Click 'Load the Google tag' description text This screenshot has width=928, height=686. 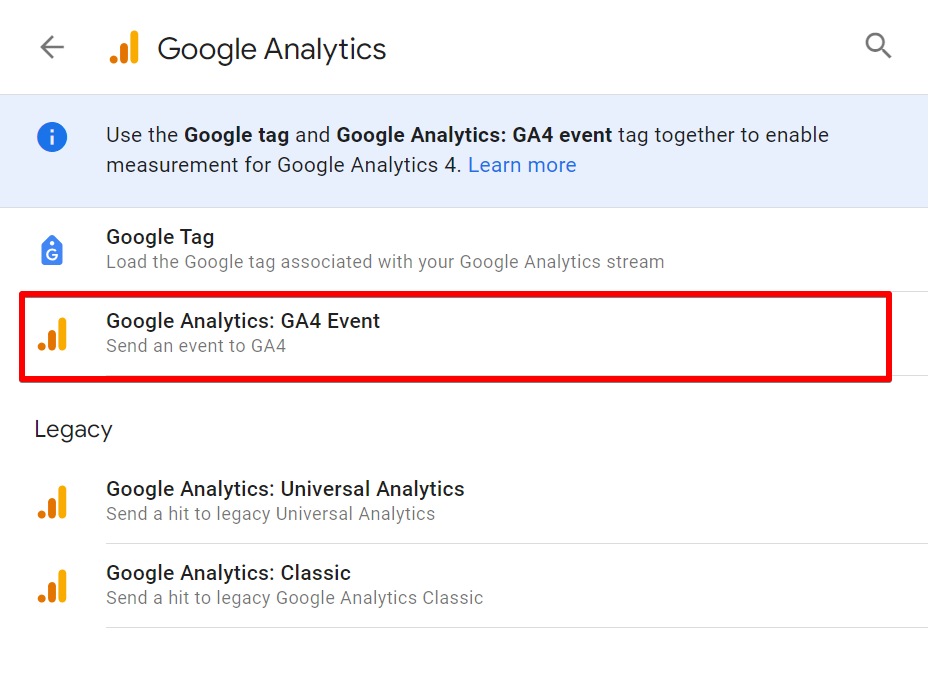[x=385, y=262]
